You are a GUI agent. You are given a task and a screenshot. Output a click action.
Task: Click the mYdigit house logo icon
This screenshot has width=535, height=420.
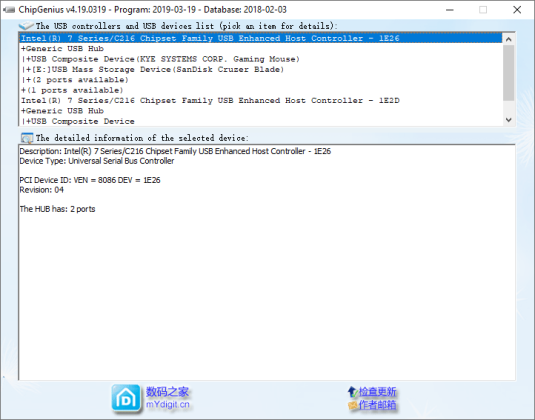[x=126, y=398]
